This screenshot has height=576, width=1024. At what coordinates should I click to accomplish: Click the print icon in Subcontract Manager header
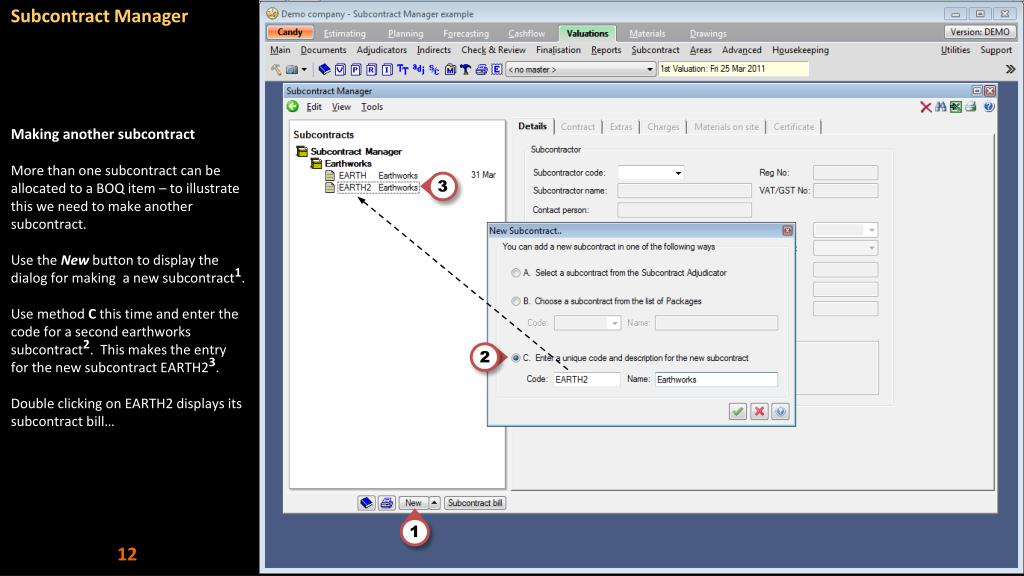pos(971,107)
